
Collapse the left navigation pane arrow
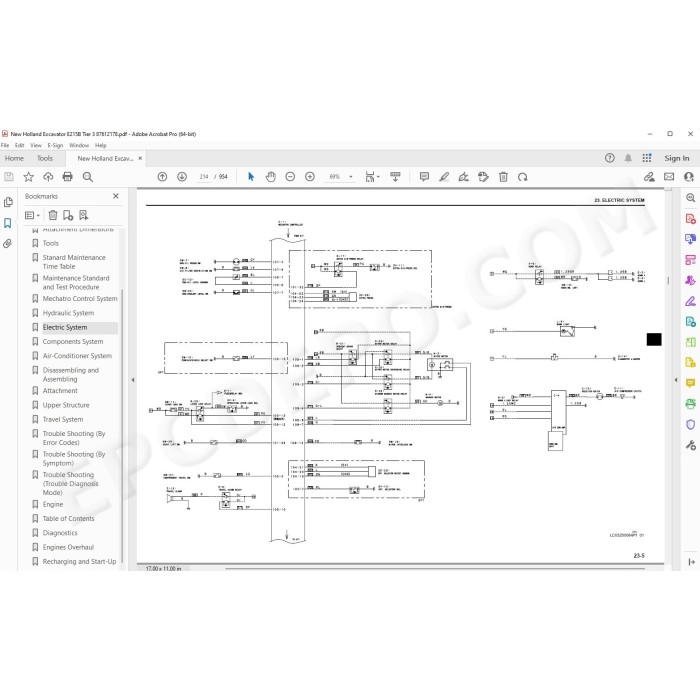[133, 380]
